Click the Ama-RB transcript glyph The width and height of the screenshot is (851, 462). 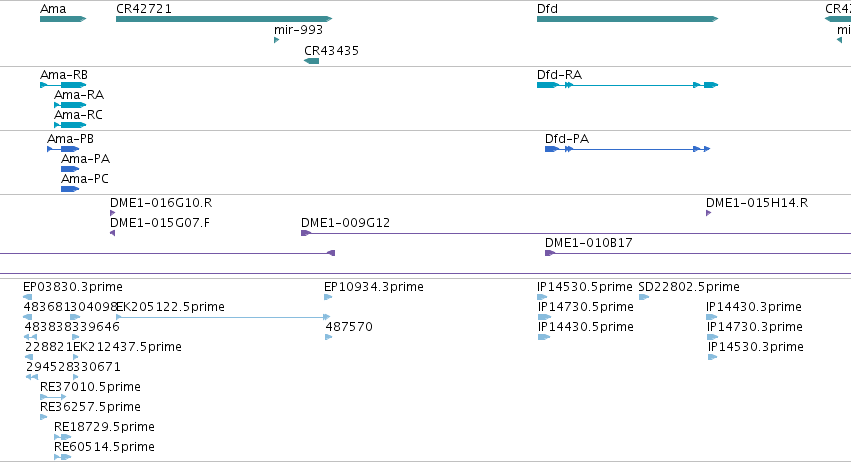[x=63, y=85]
